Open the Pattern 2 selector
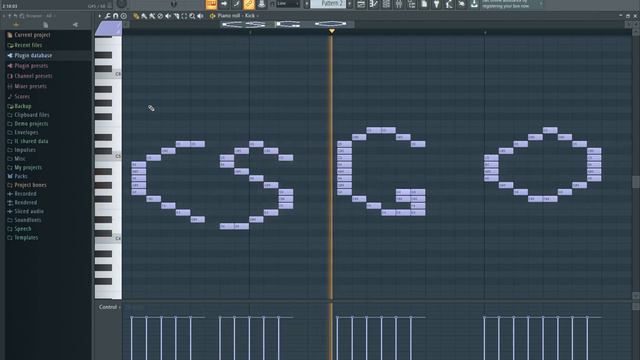This screenshot has width=640, height=360. coord(328,4)
